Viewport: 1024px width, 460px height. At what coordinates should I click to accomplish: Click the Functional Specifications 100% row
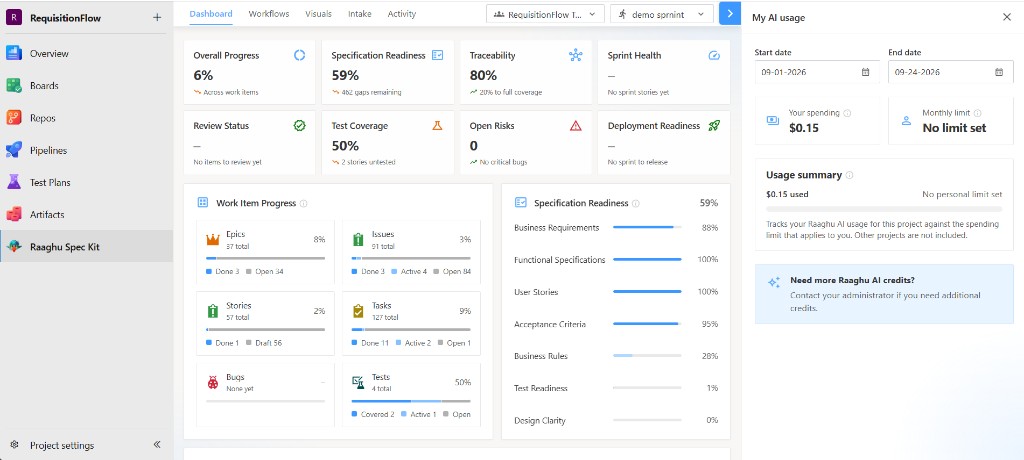click(616, 259)
